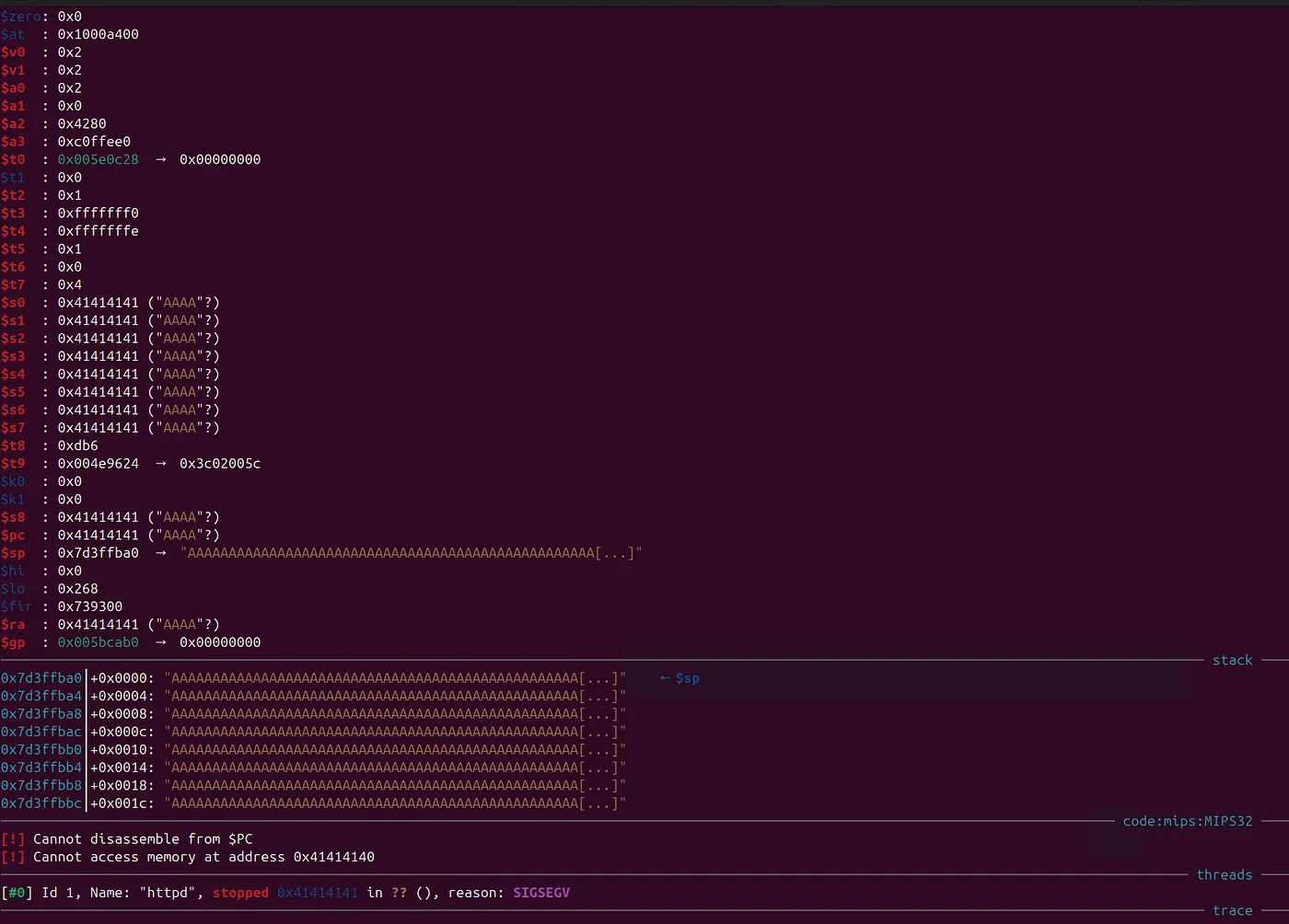Select the $t4 value 0xfffffffe
1289x924 pixels.
[x=99, y=231]
